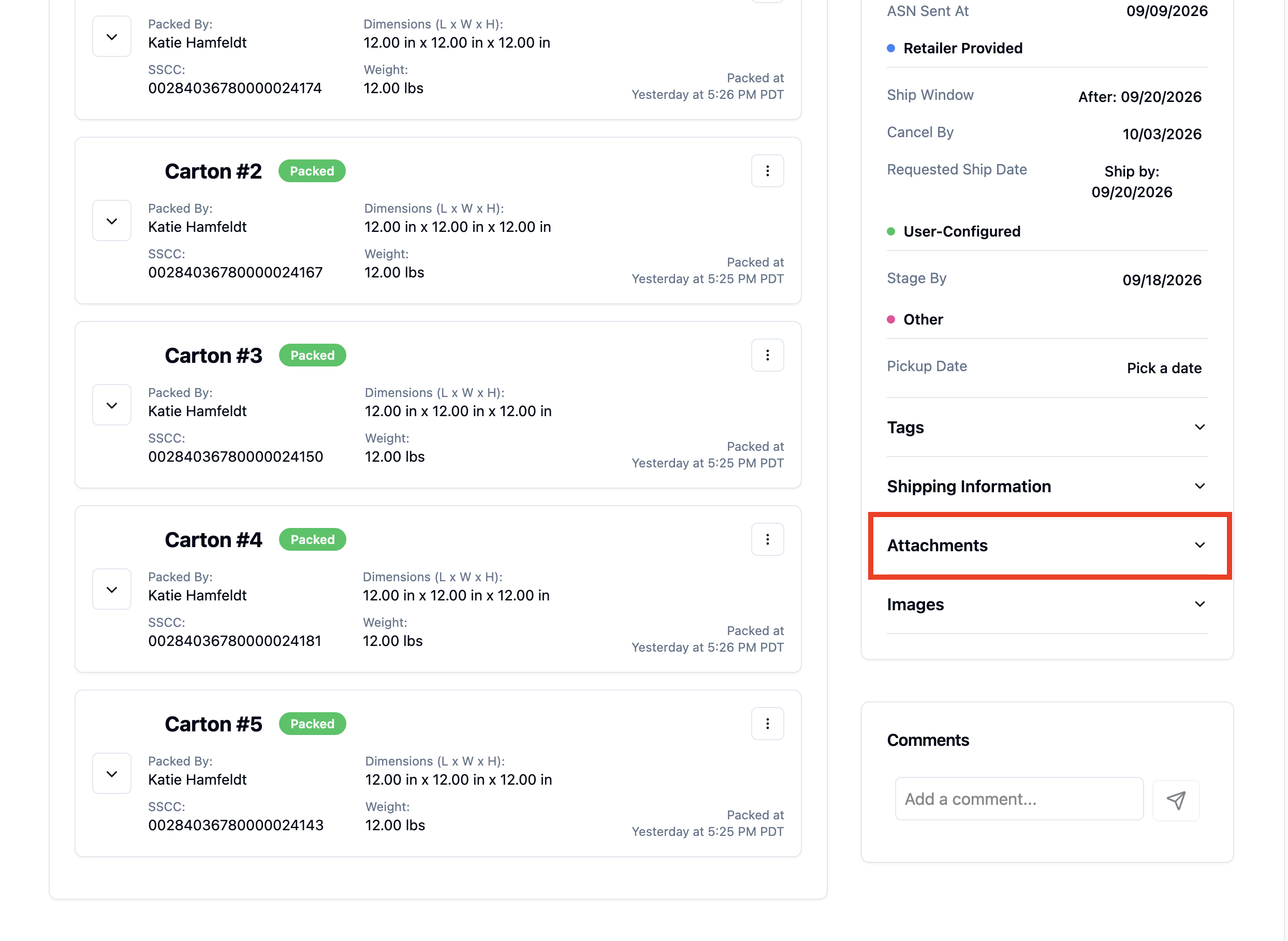Image resolution: width=1288 pixels, height=941 pixels.
Task: Click Carton #3 Packed status badge
Action: 312,355
